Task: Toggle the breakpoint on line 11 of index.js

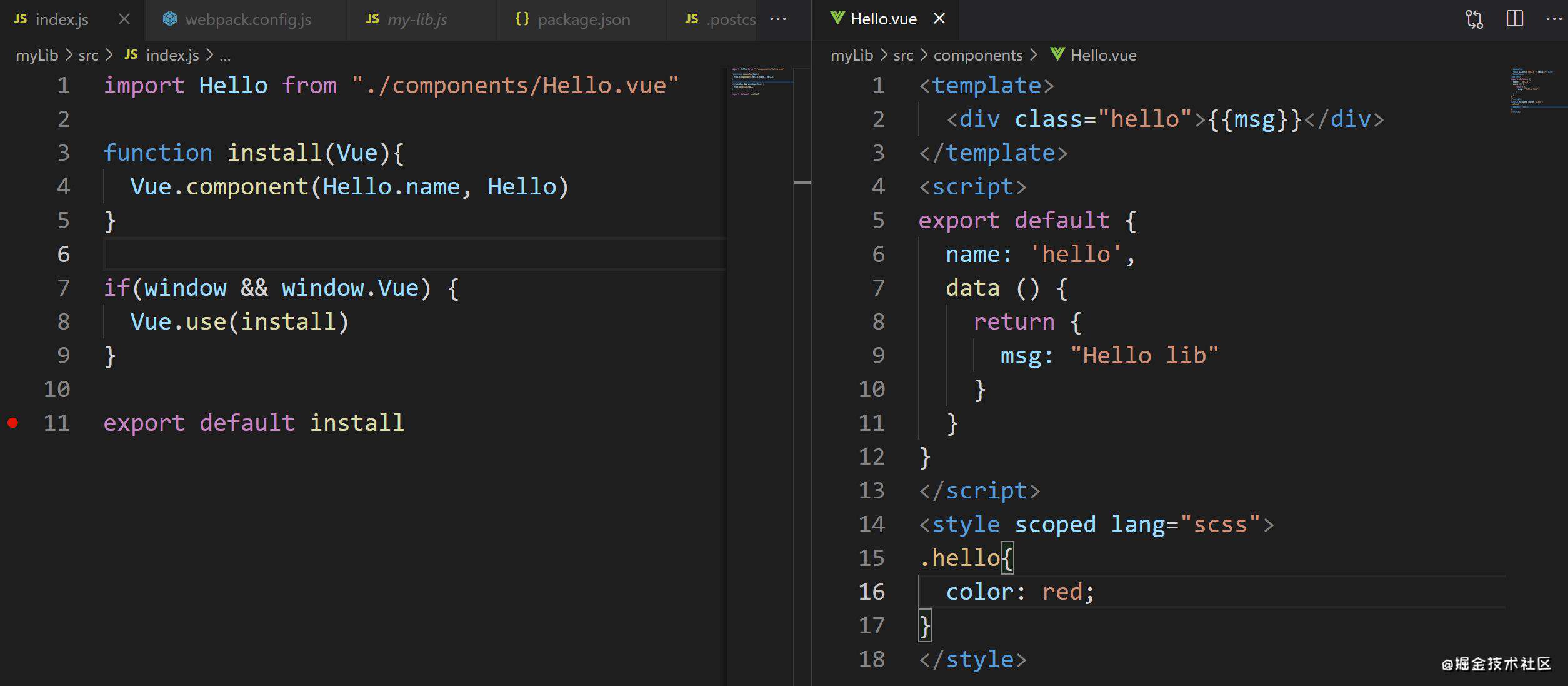Action: 12,423
